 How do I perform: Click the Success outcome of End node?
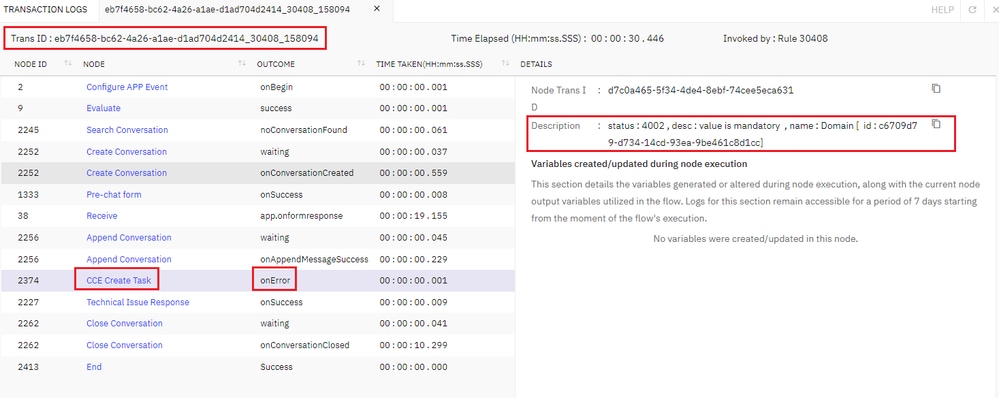tap(277, 367)
